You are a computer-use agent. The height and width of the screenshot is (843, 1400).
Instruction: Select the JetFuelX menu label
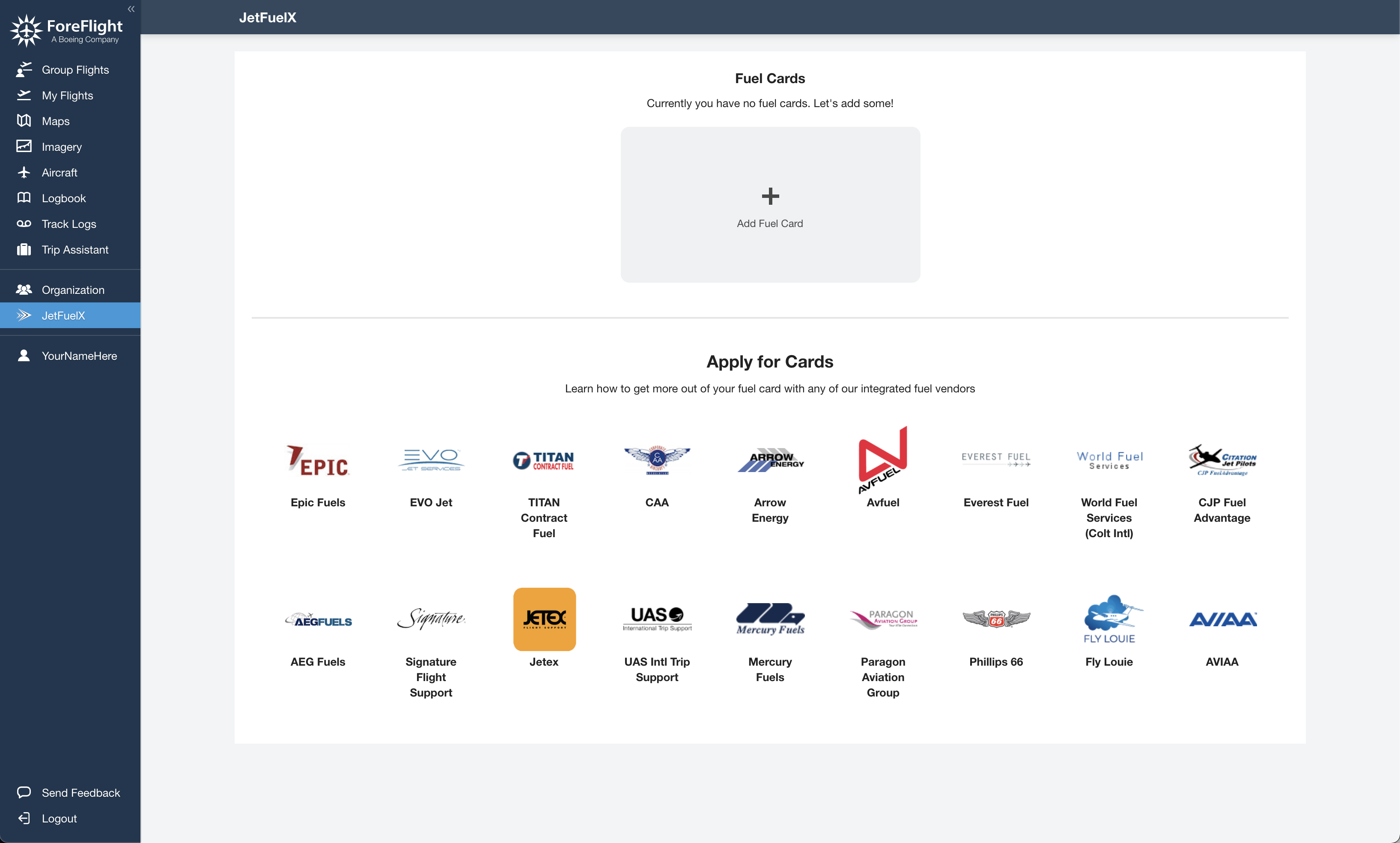click(x=64, y=315)
